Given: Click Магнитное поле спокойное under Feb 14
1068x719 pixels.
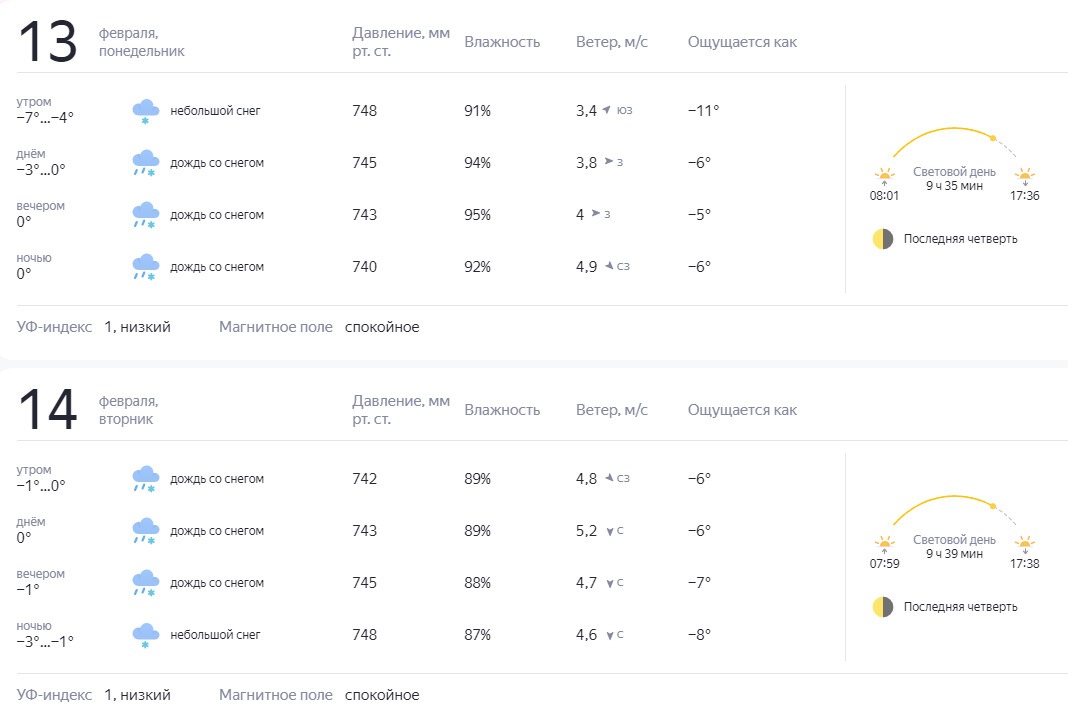Looking at the screenshot, I should [x=382, y=695].
